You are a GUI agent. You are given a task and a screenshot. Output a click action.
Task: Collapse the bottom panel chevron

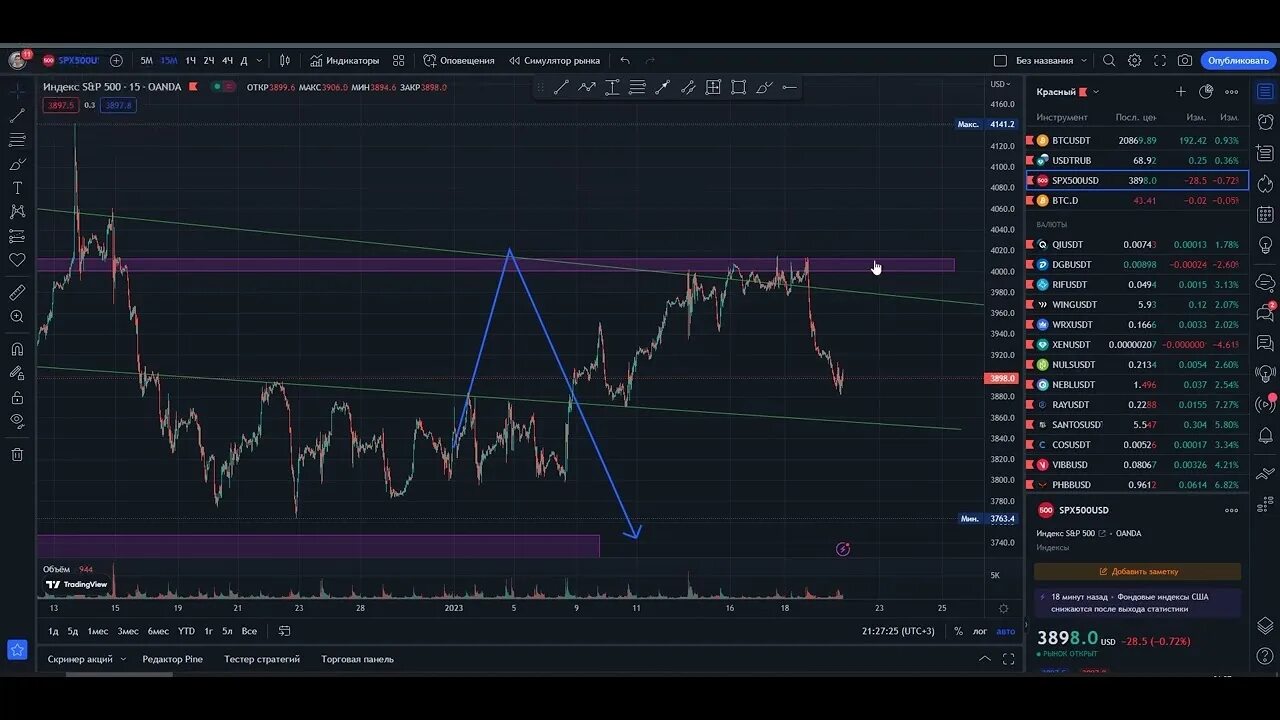pyautogui.click(x=985, y=659)
